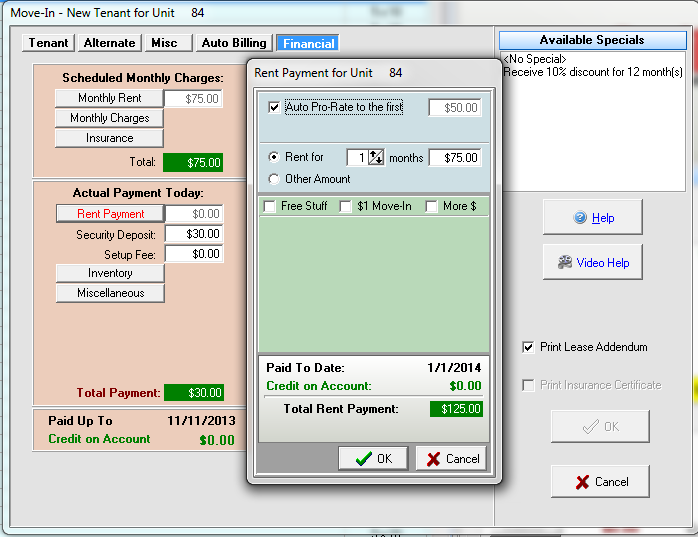Click the Security Deposit amount field

click(x=194, y=234)
